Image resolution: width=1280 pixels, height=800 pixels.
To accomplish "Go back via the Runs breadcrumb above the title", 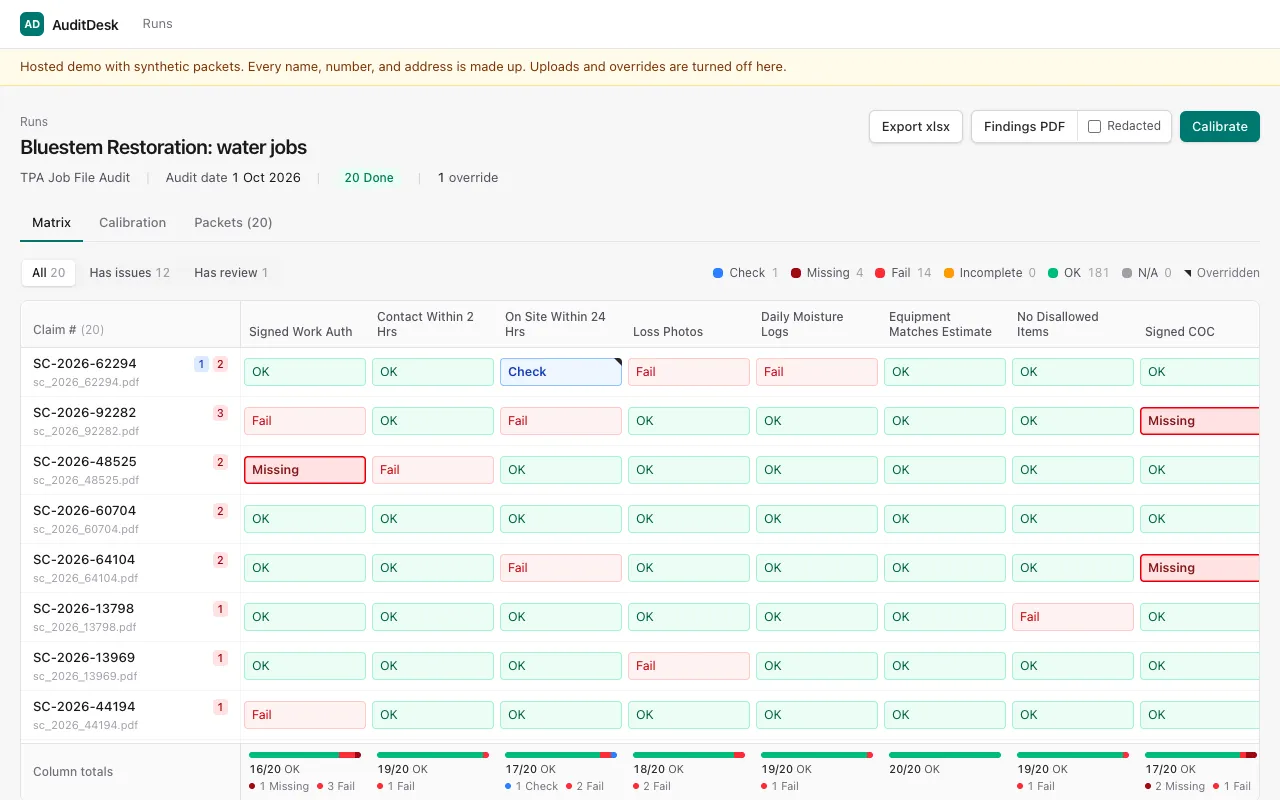I will 34,122.
